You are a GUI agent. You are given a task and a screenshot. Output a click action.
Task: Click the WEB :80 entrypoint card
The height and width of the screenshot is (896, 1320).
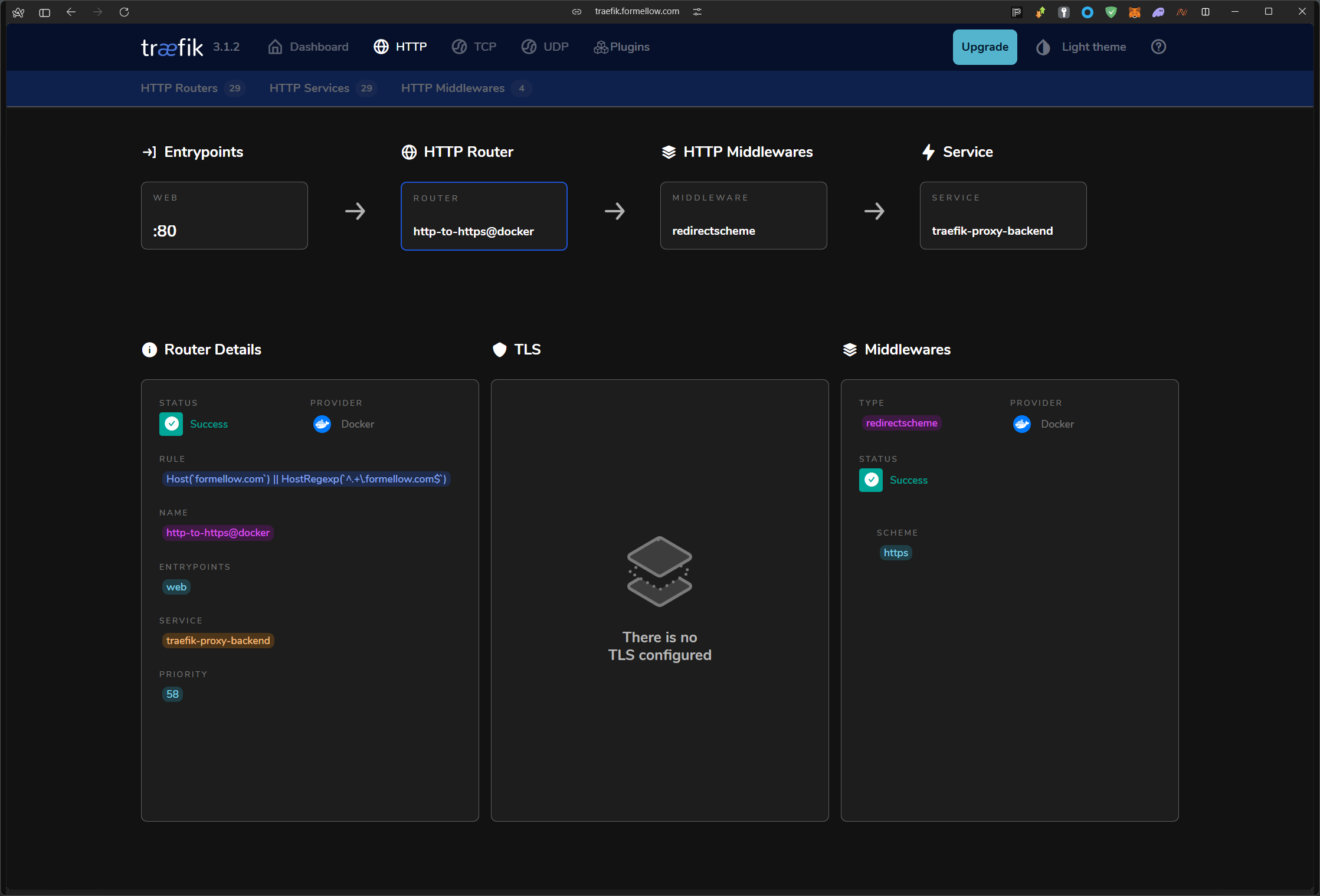(x=224, y=216)
